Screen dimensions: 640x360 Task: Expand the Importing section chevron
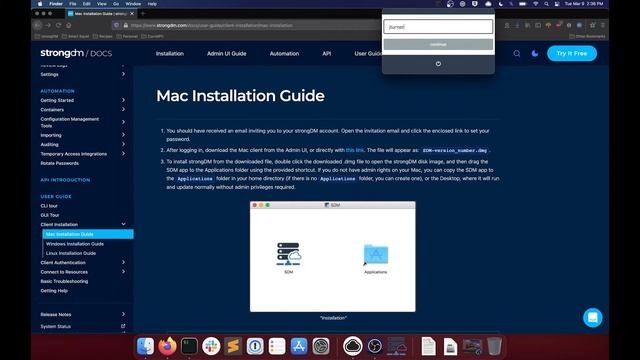[123, 135]
